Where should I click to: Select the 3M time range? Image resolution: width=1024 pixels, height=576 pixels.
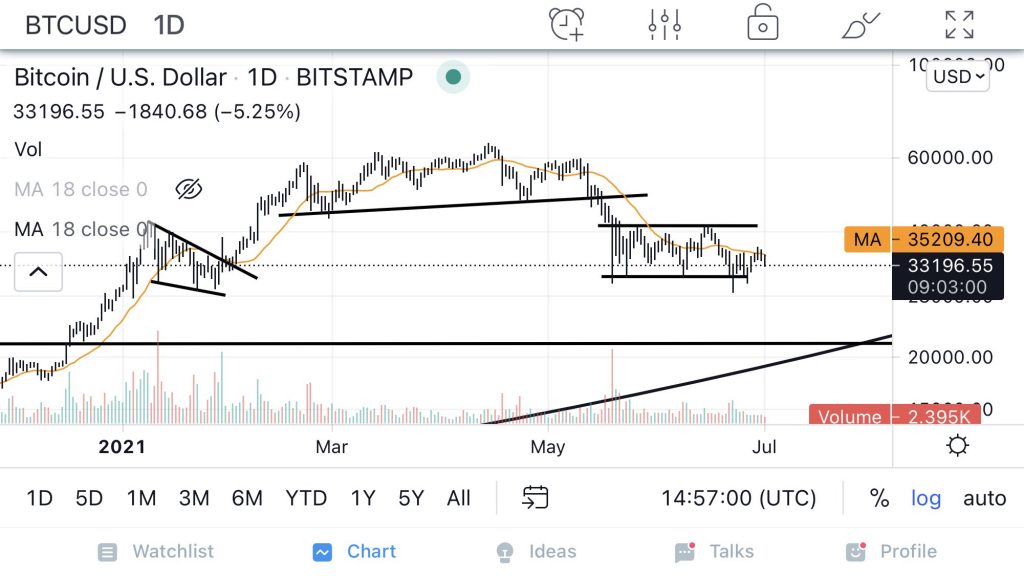(194, 498)
